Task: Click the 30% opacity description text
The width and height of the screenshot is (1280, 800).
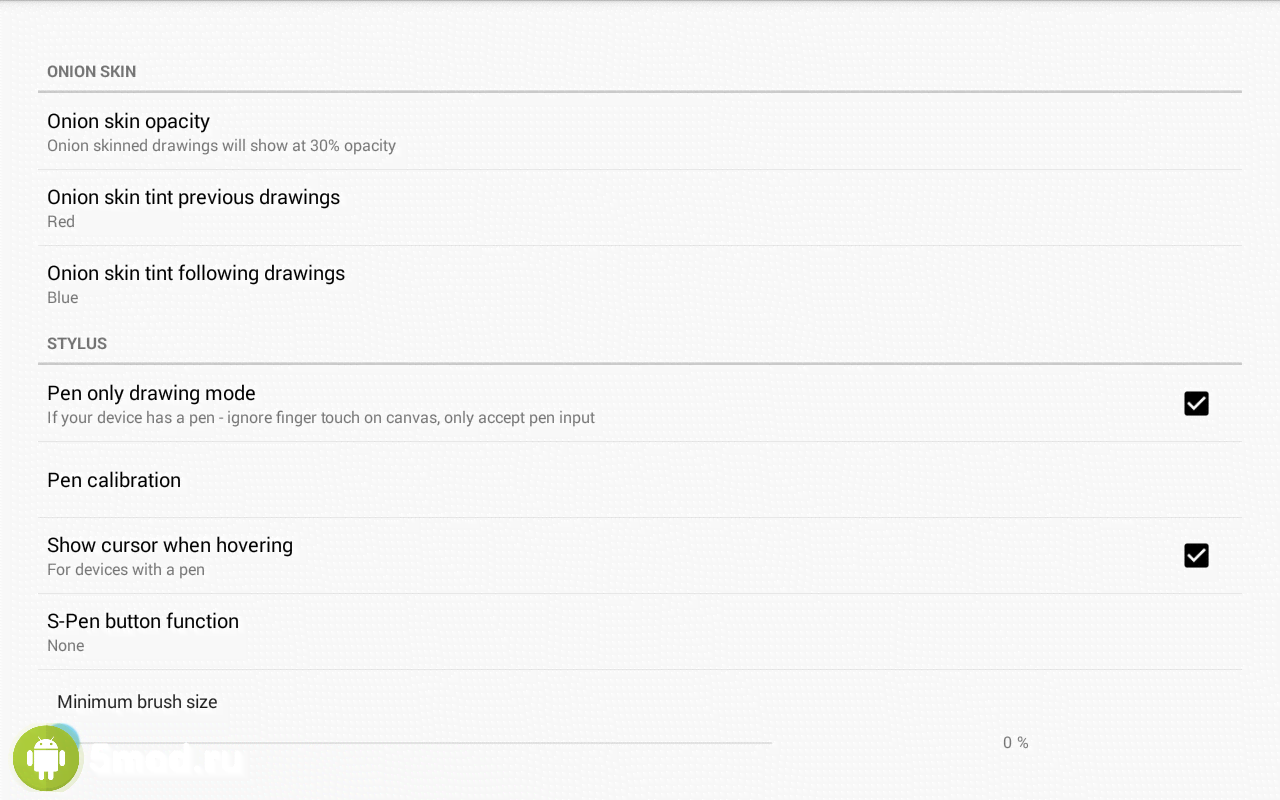Action: tap(221, 146)
